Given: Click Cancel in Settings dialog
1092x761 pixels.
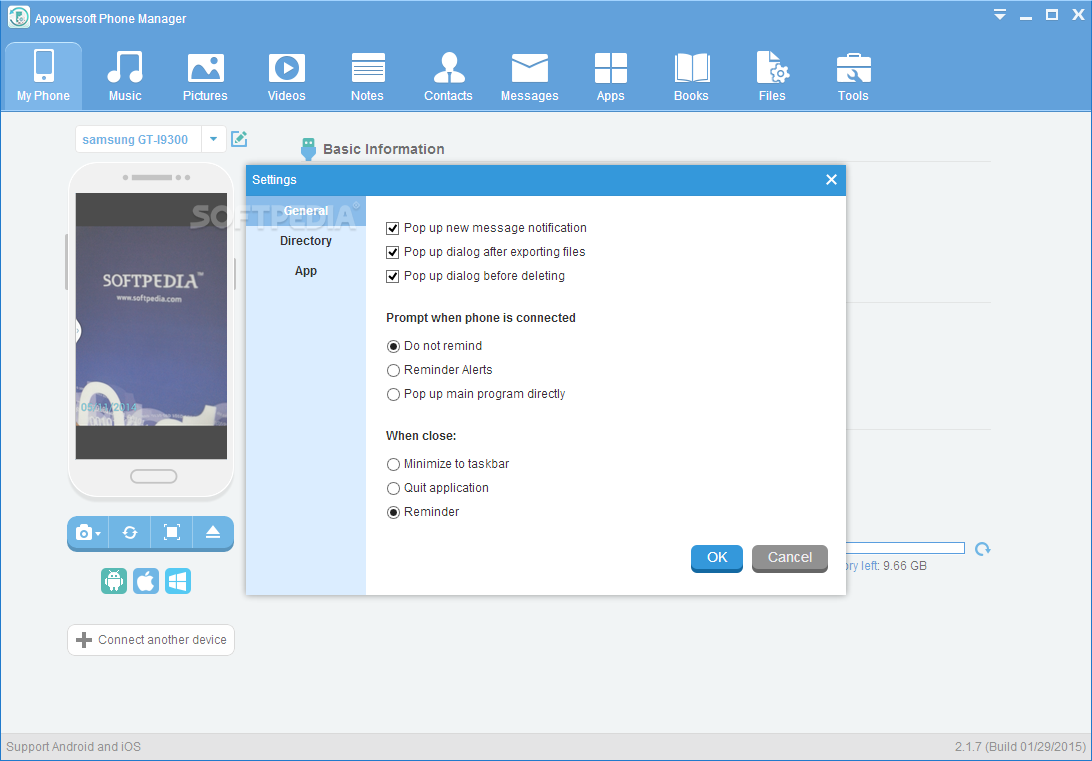Looking at the screenshot, I should 790,558.
